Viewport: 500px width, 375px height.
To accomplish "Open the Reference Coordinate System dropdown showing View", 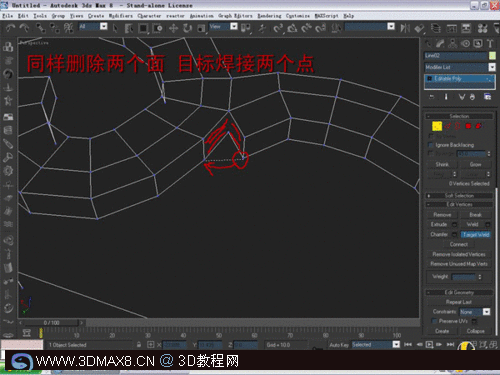I will (x=223, y=27).
